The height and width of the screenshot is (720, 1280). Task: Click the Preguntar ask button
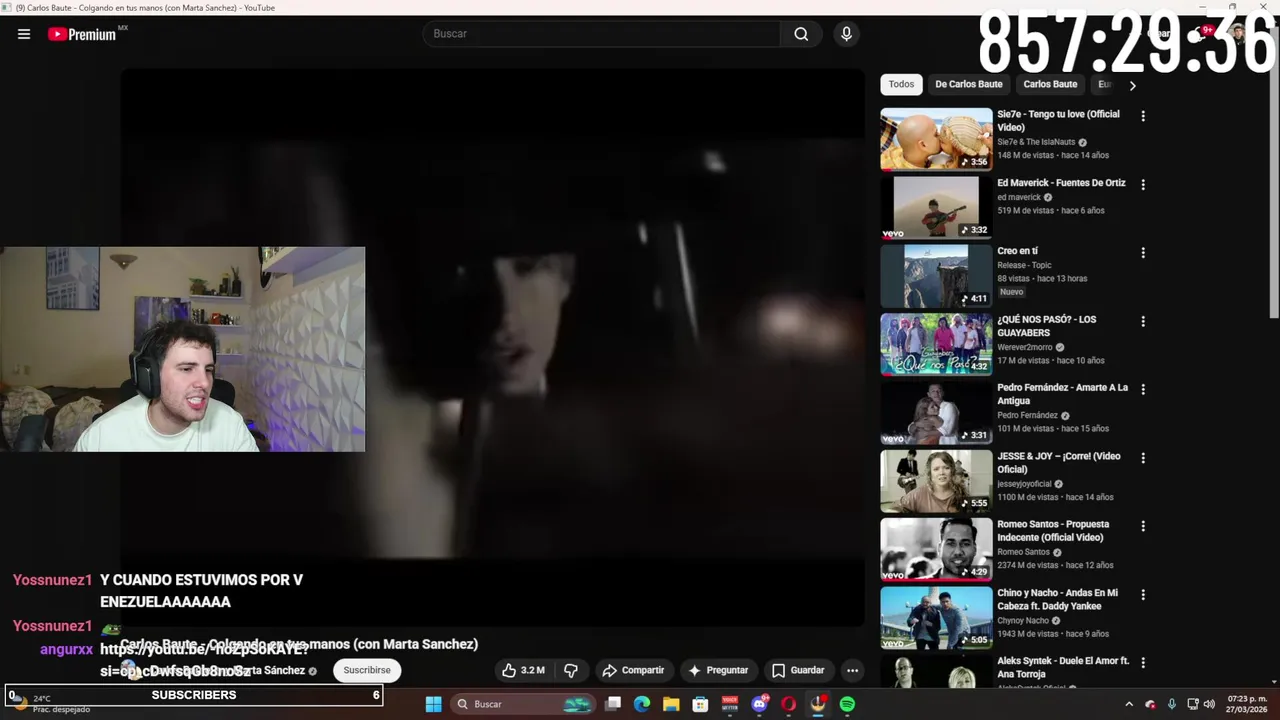coord(717,670)
